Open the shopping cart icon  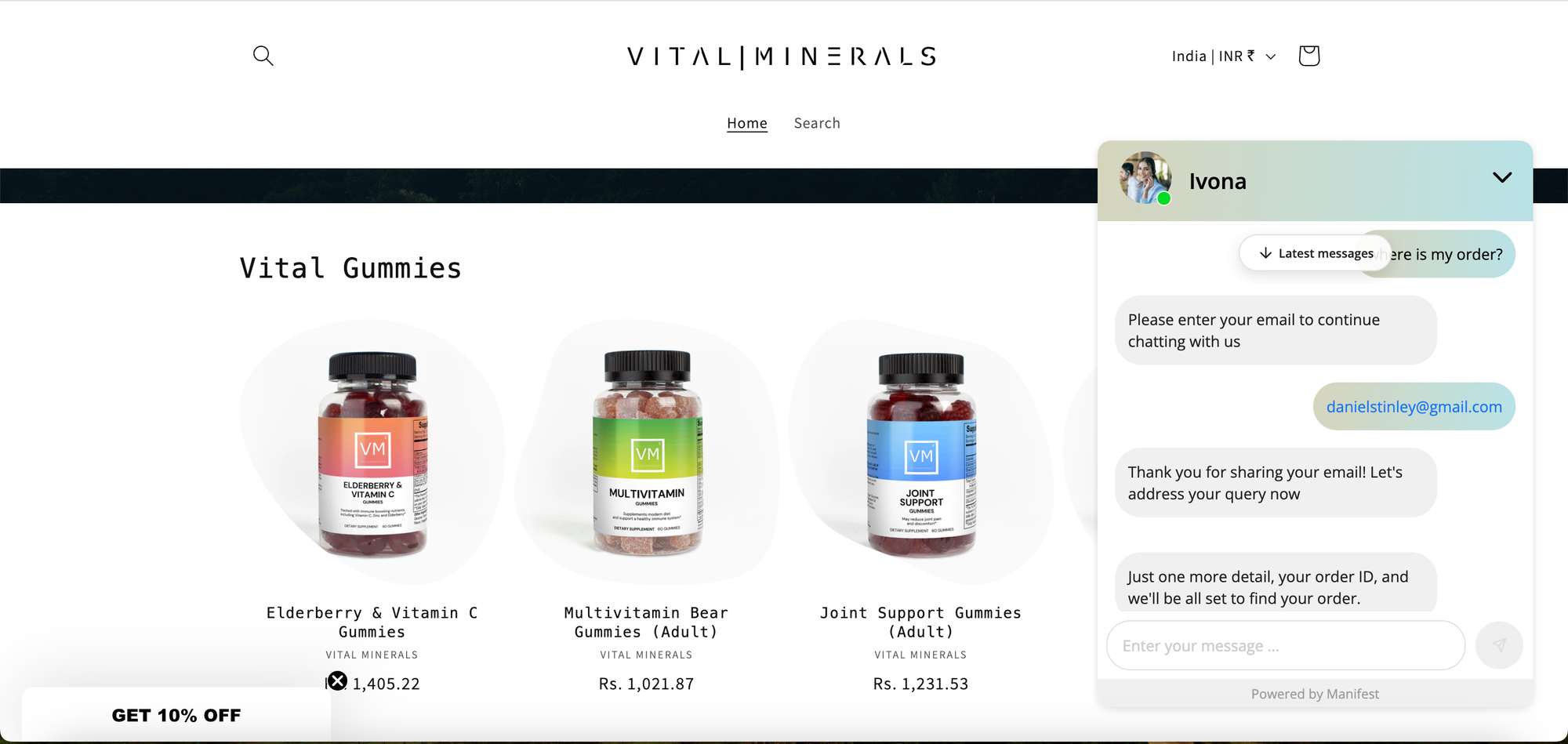click(1308, 56)
